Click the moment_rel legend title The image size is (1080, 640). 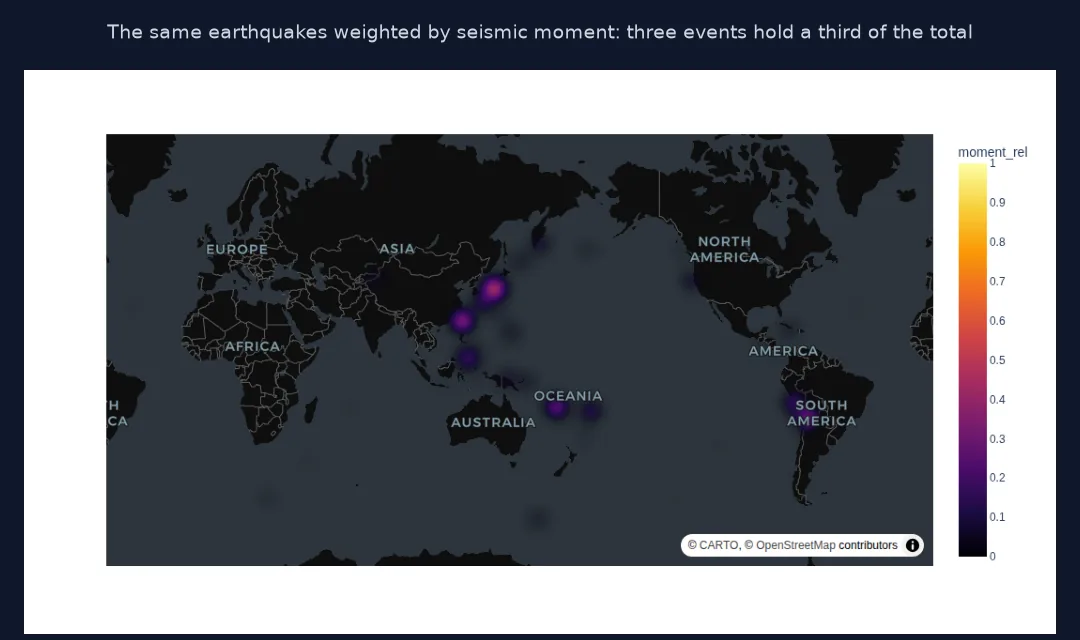tap(992, 152)
